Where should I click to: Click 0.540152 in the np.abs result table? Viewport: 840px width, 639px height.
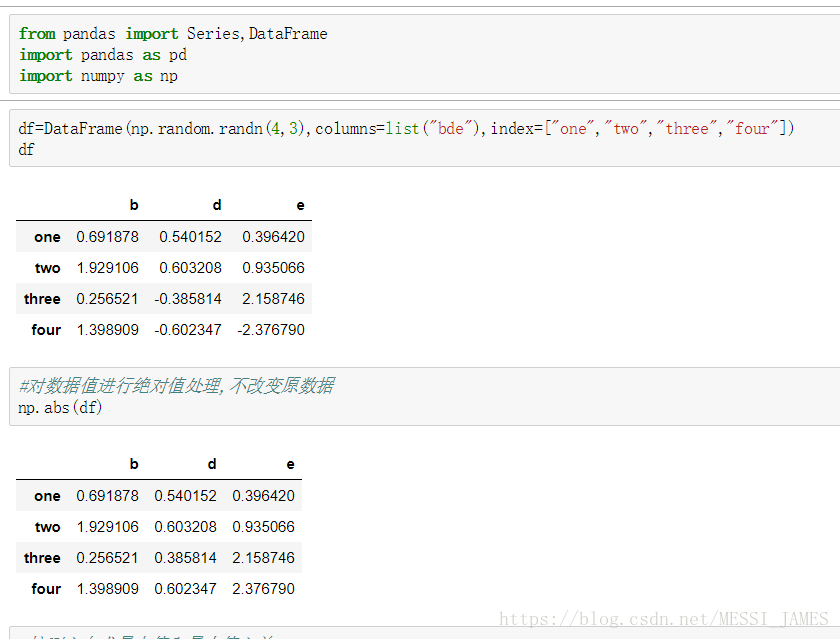point(185,496)
